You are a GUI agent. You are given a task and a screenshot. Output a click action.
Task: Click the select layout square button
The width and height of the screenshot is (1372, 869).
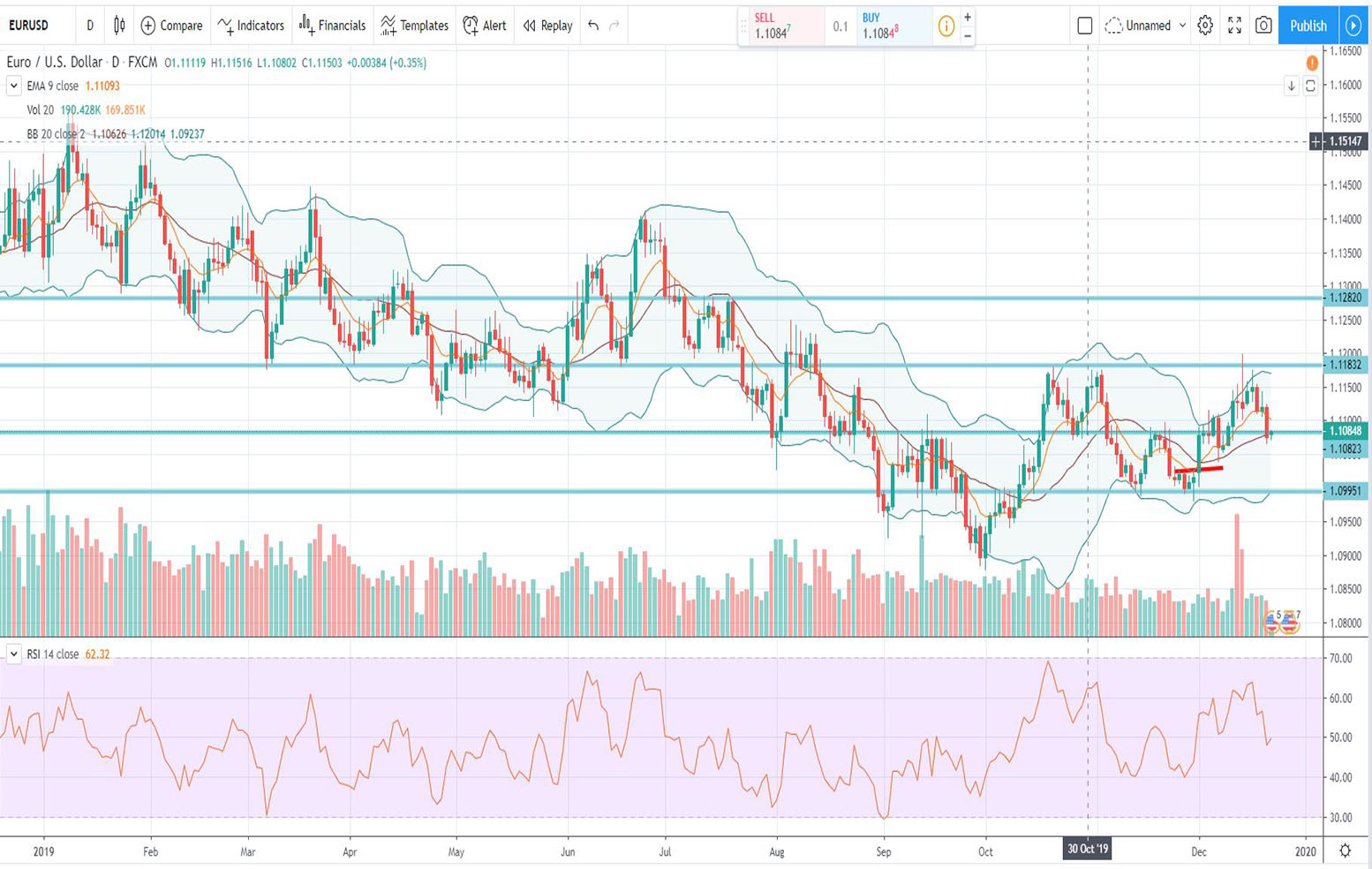click(x=1085, y=26)
